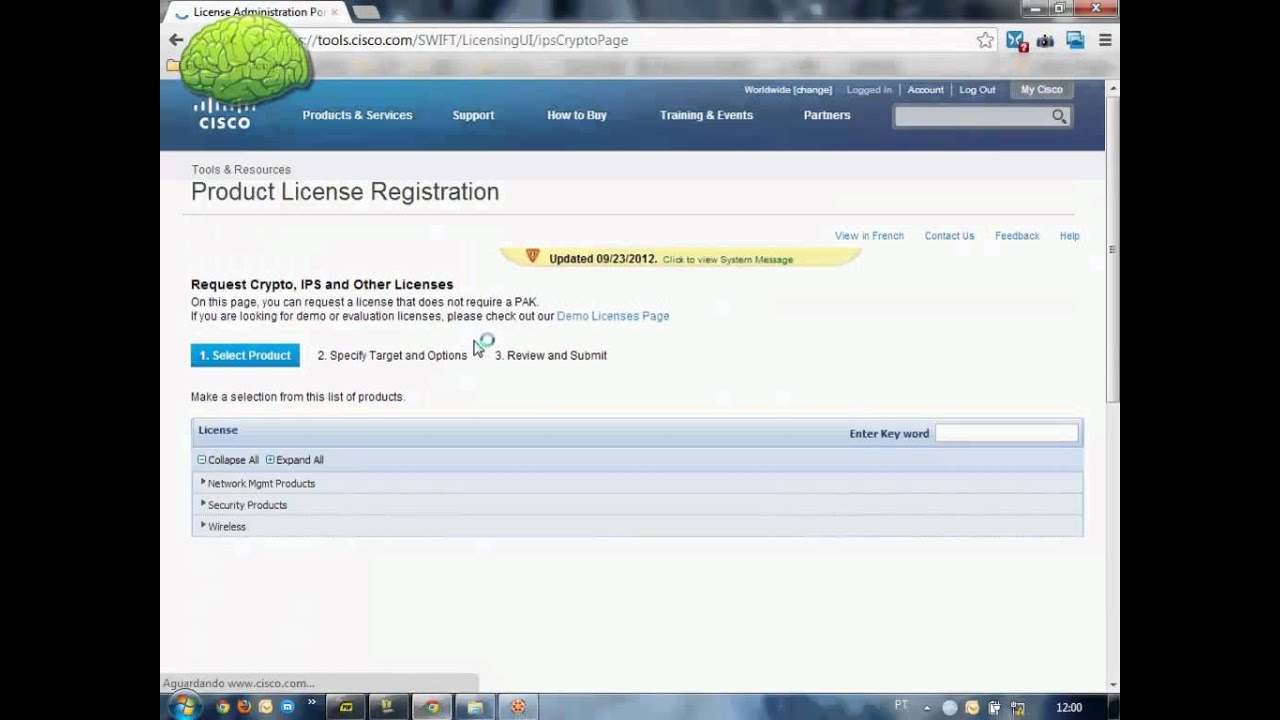Click the blue monitor extension icon
This screenshot has width=1280, height=720.
(x=1075, y=40)
